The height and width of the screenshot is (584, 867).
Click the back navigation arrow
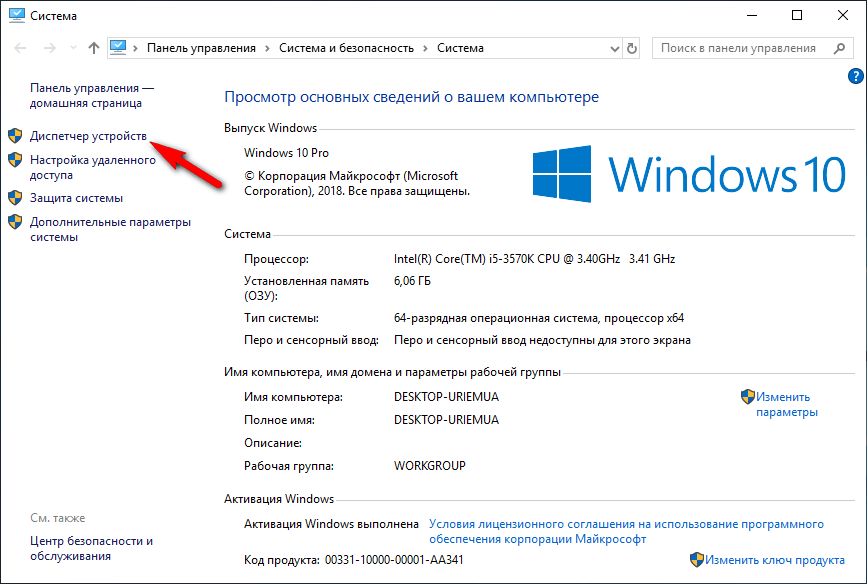pyautogui.click(x=20, y=48)
